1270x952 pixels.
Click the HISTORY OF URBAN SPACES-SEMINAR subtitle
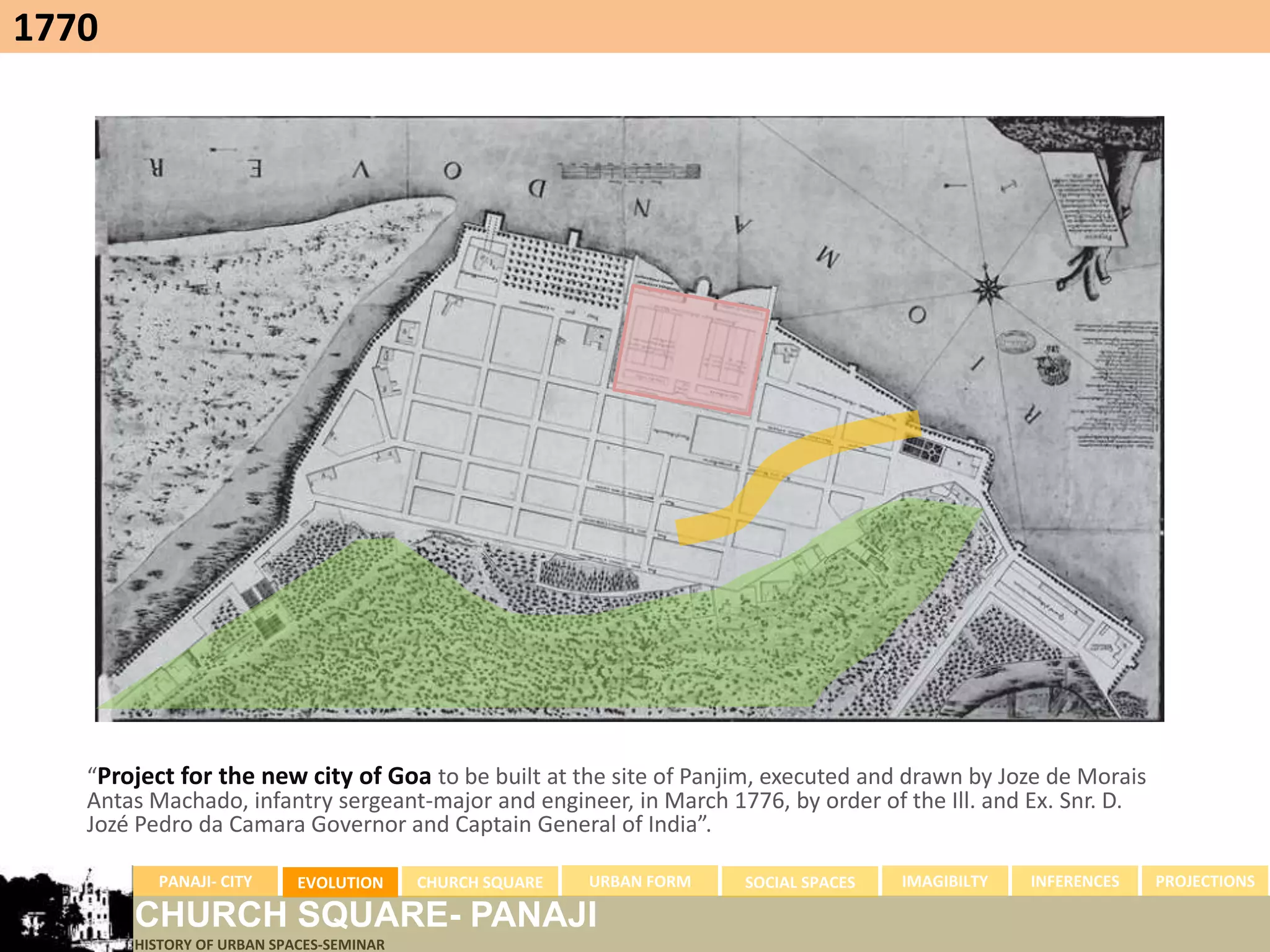260,944
